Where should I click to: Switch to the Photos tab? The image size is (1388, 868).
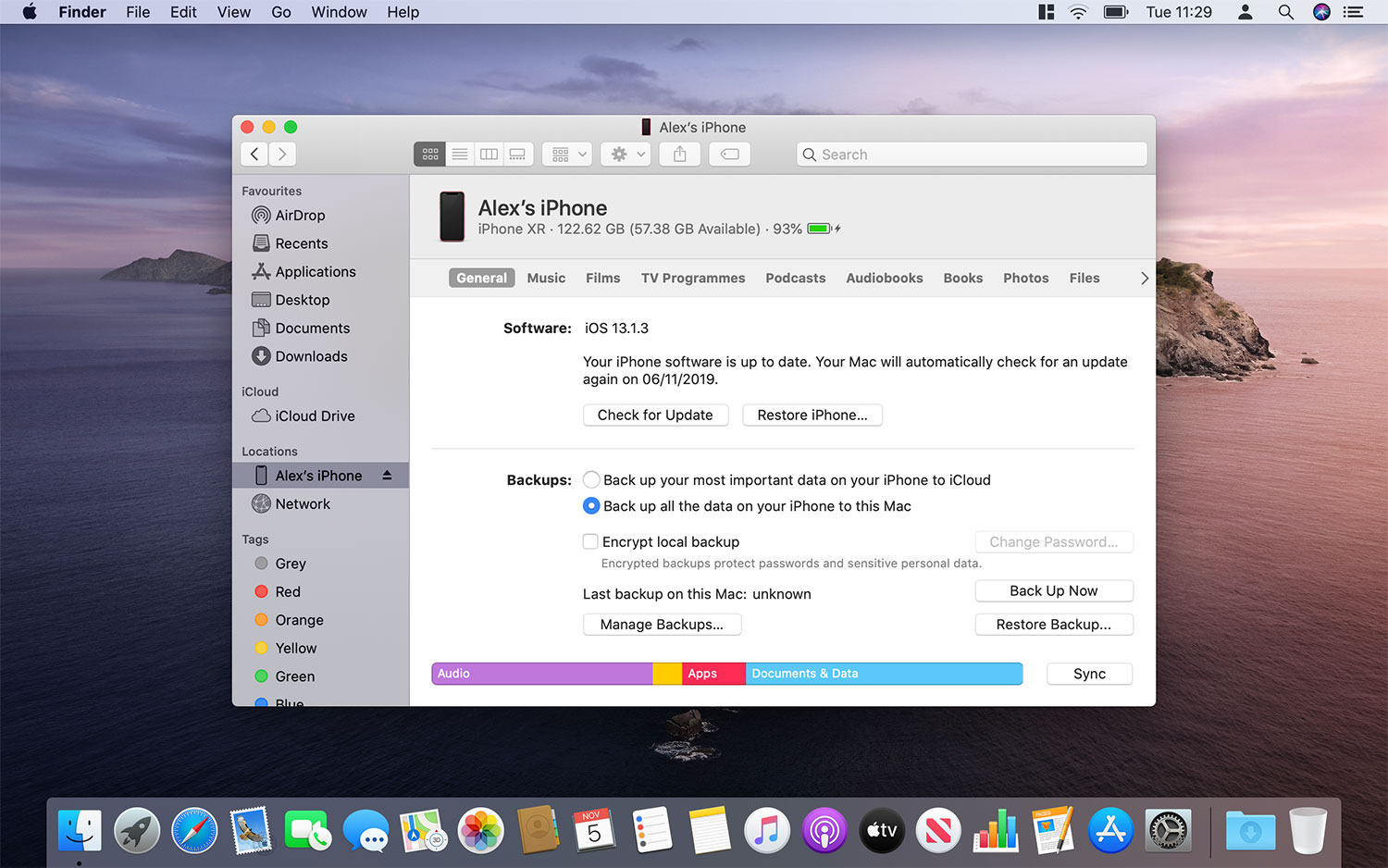click(1025, 278)
